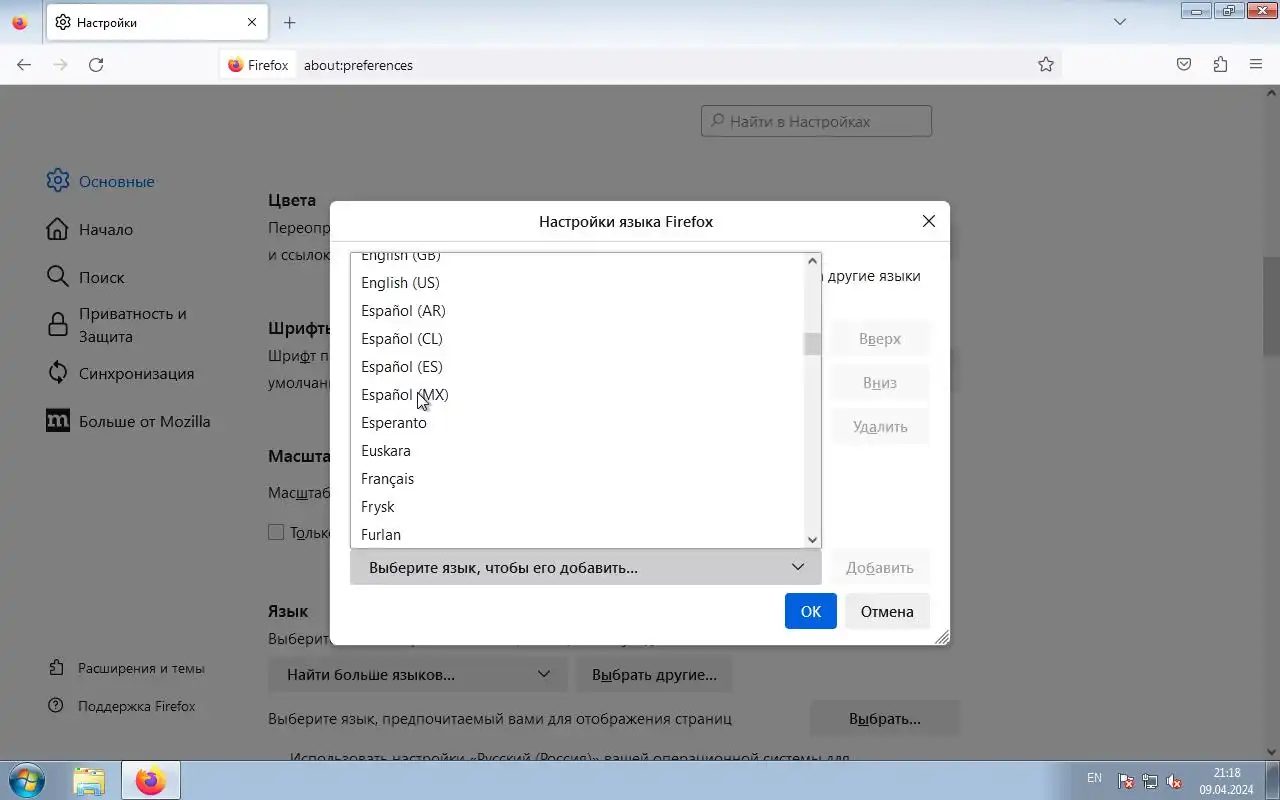Click the network tray icon
Viewport: 1280px width, 800px height.
coord(1150,781)
